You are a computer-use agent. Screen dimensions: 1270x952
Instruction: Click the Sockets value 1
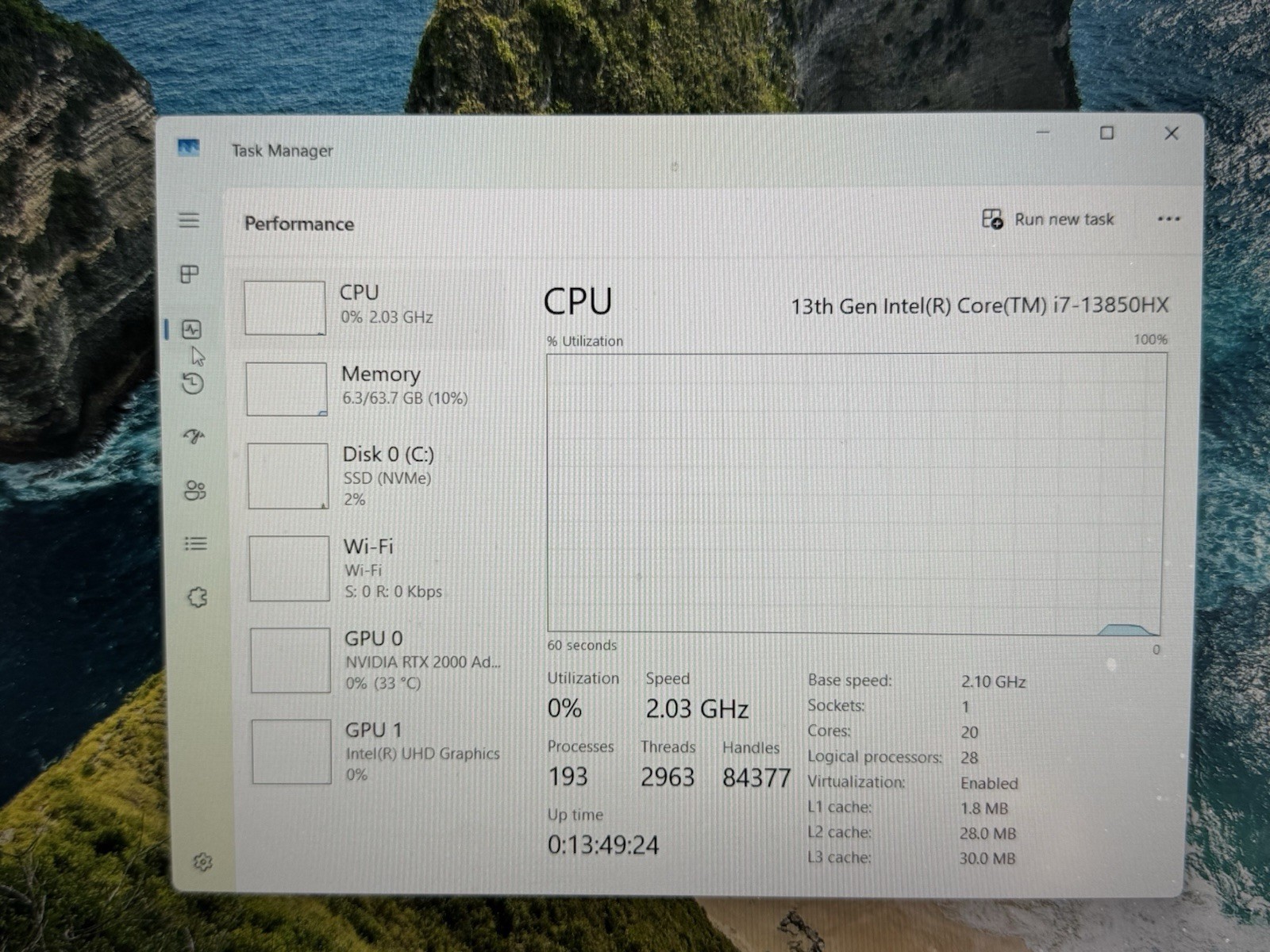click(965, 707)
